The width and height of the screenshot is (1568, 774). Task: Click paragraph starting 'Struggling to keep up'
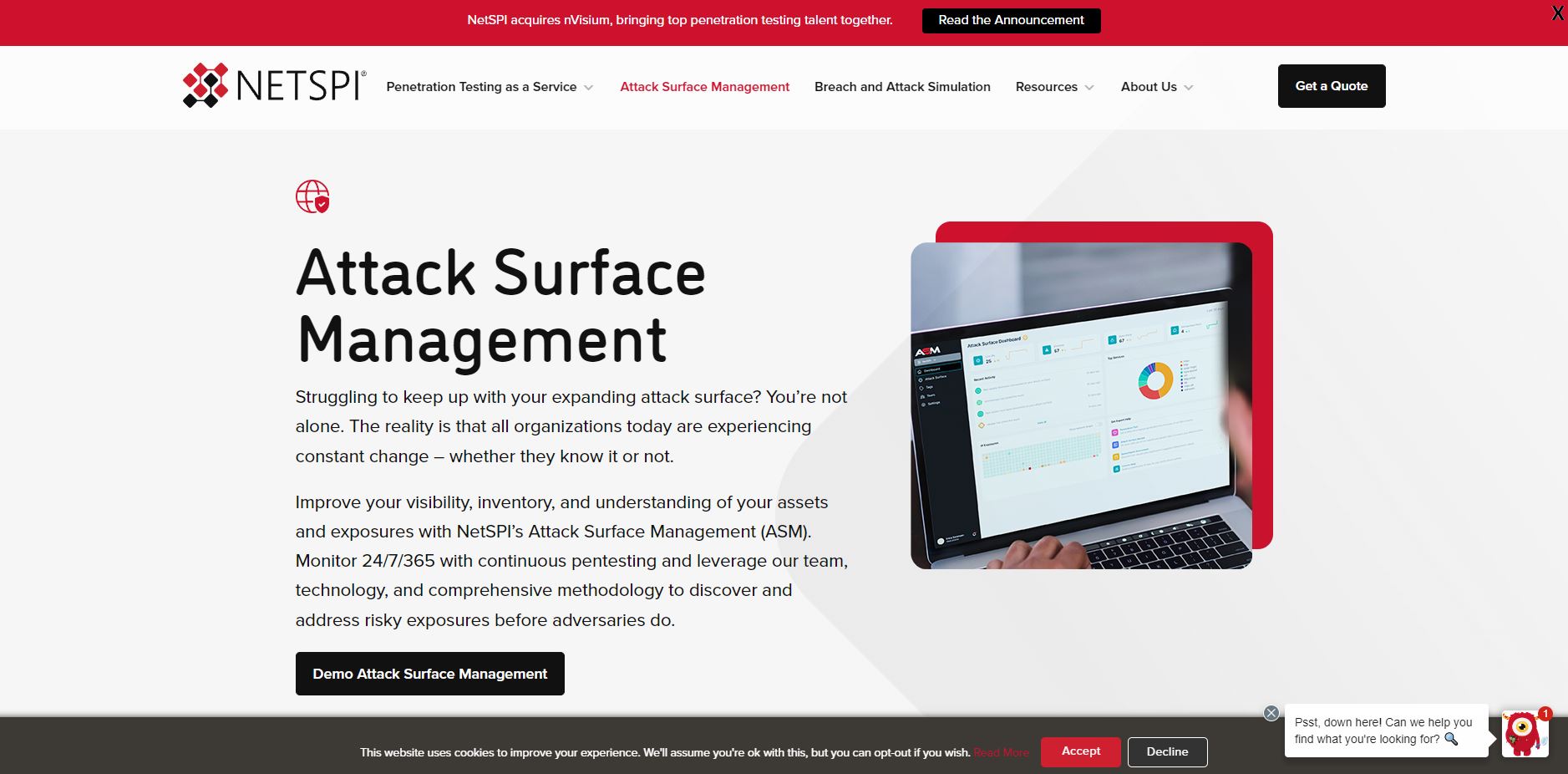click(571, 426)
